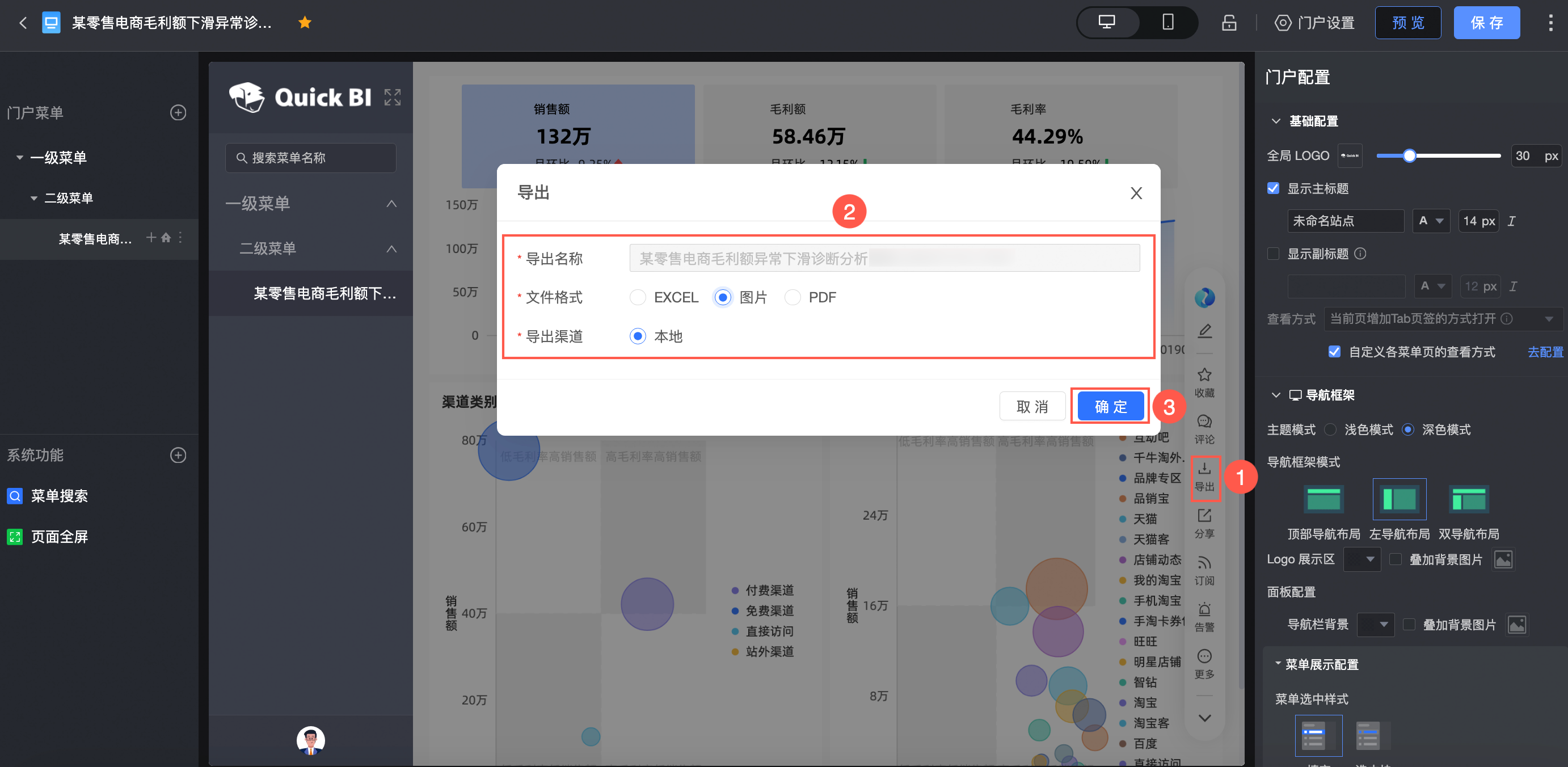The image size is (1568, 767).
Task: Click the 确定 button in export dialog
Action: 1110,406
